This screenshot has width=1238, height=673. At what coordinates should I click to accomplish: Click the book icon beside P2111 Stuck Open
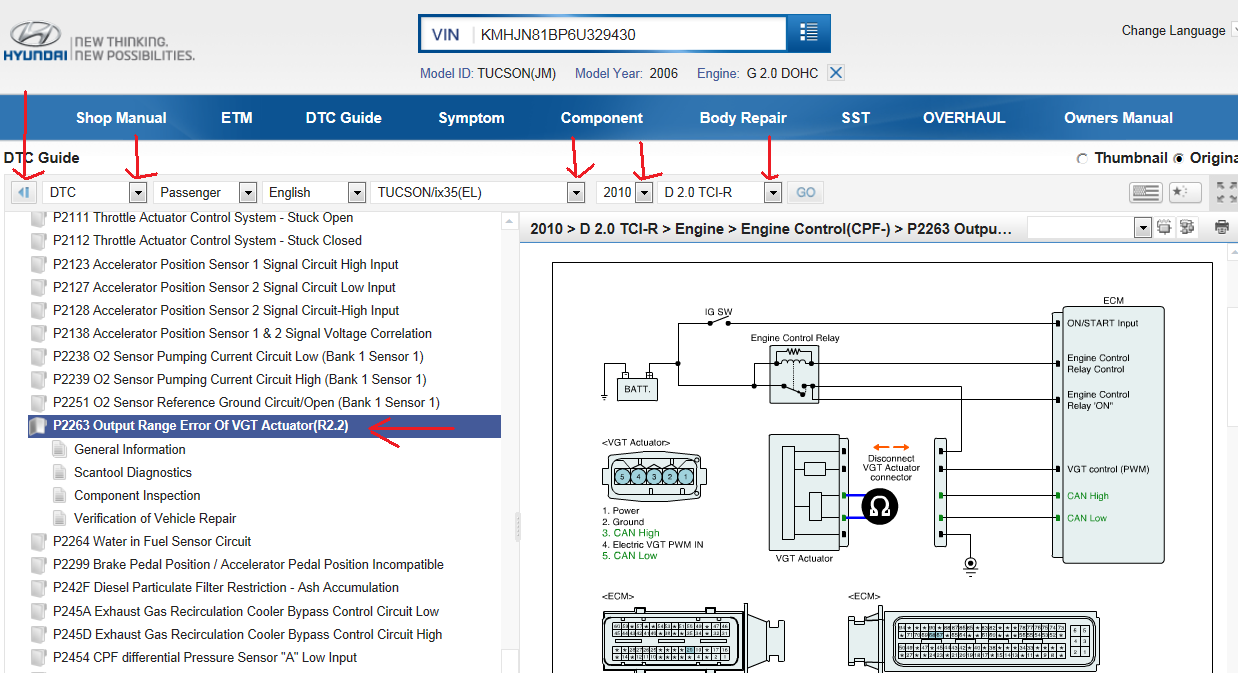(38, 217)
